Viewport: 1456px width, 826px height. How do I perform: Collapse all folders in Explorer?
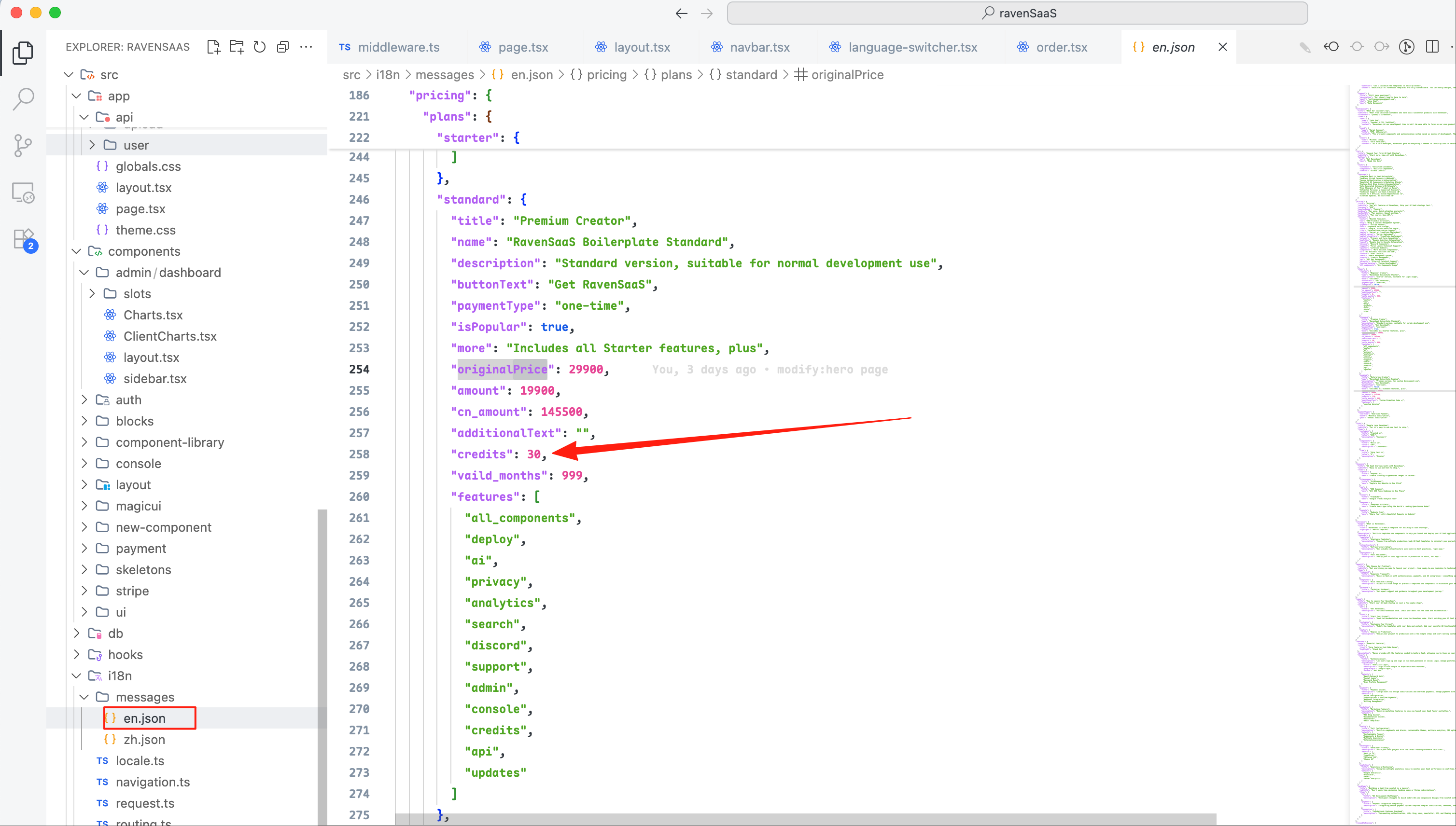pos(283,47)
